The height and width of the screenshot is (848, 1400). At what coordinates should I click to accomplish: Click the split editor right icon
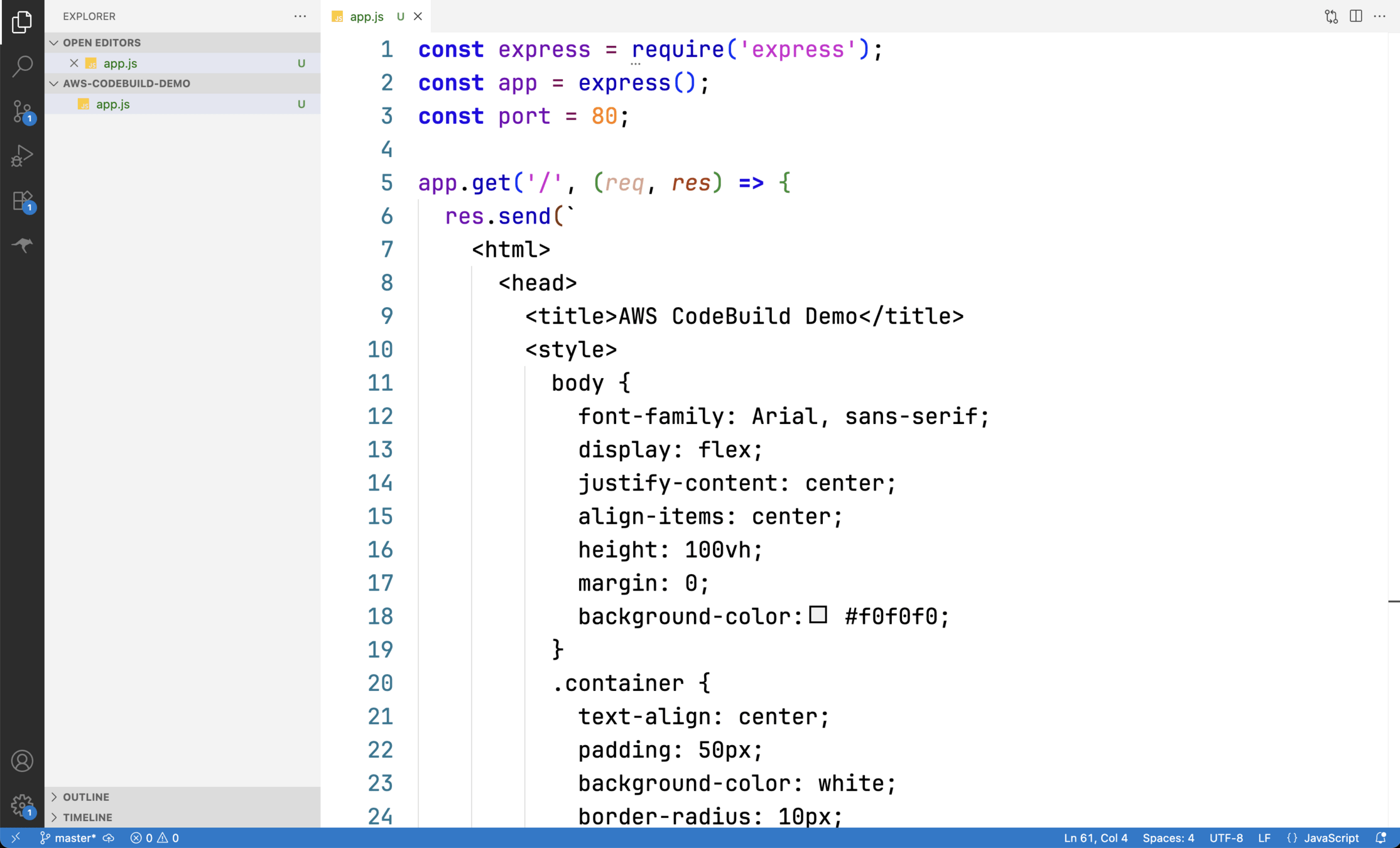(1355, 16)
